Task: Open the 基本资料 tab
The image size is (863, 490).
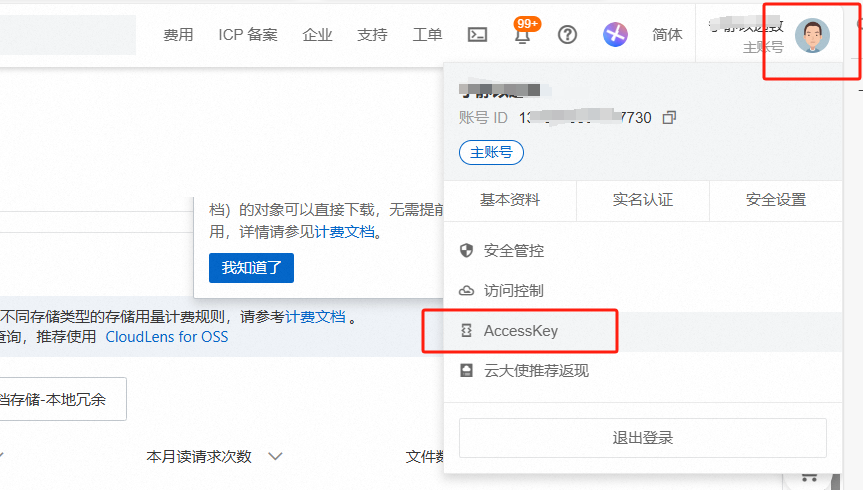Action: pos(510,200)
